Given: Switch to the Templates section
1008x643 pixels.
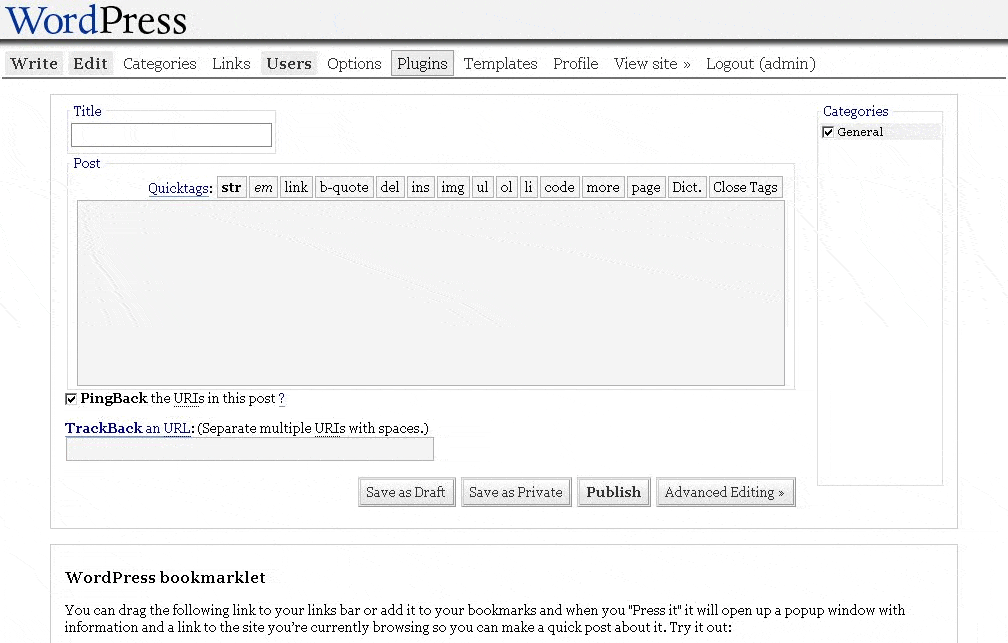Looking at the screenshot, I should click(500, 64).
